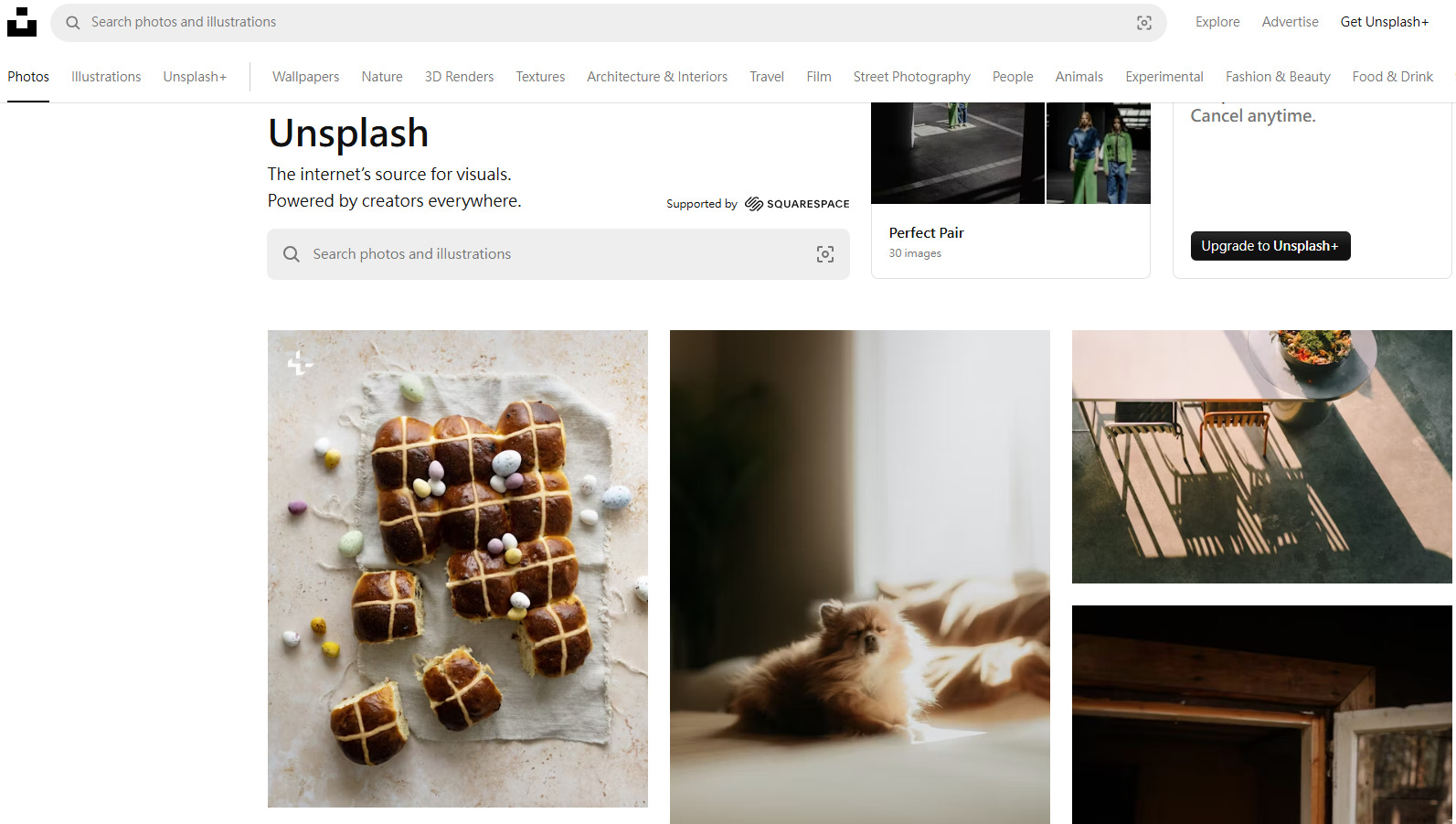Select the Wallpapers category
Image resolution: width=1456 pixels, height=824 pixels.
pyautogui.click(x=305, y=77)
